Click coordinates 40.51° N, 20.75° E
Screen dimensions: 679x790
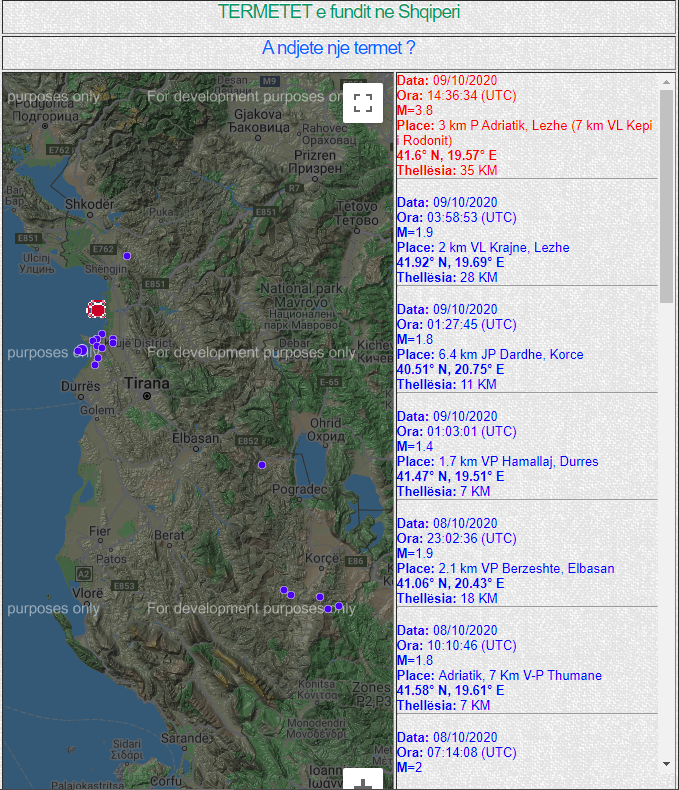click(x=450, y=369)
